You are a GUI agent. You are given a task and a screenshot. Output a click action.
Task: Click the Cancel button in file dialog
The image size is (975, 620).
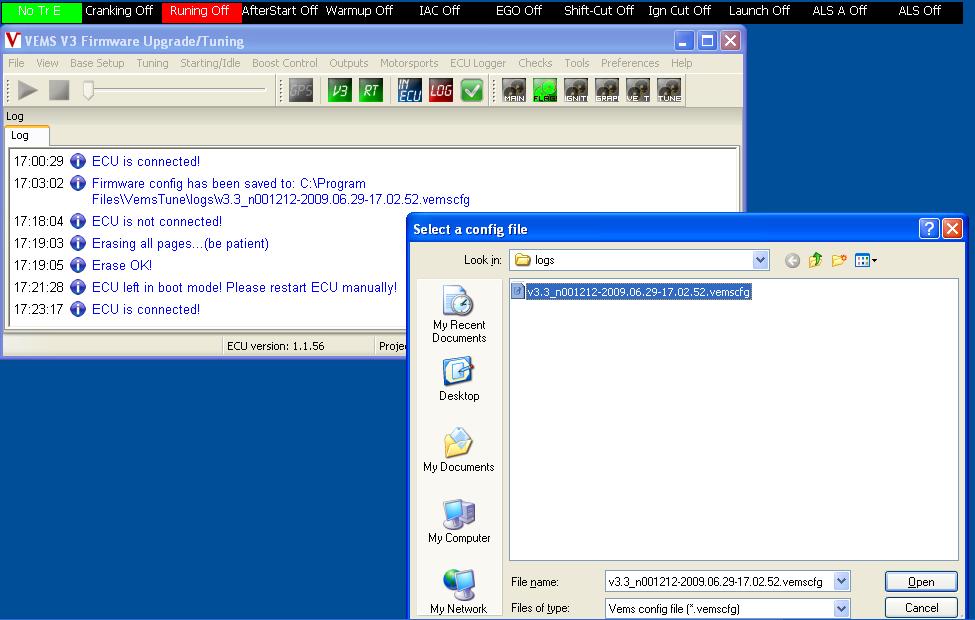(x=921, y=608)
